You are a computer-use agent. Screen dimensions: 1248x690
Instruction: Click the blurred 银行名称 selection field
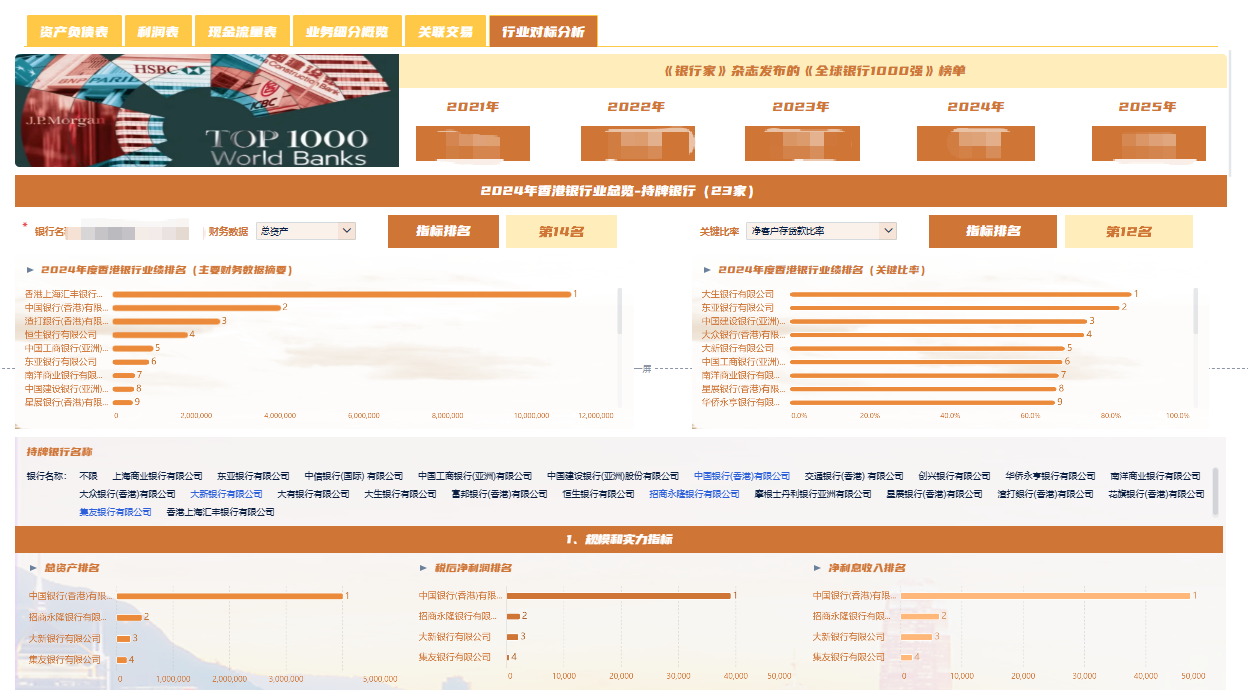click(127, 232)
